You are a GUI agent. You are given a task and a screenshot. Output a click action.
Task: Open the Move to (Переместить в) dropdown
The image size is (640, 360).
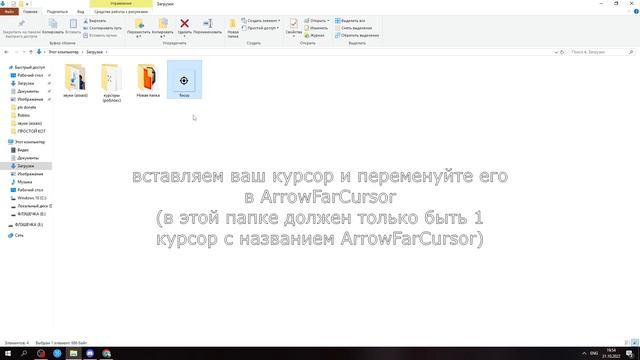click(139, 28)
